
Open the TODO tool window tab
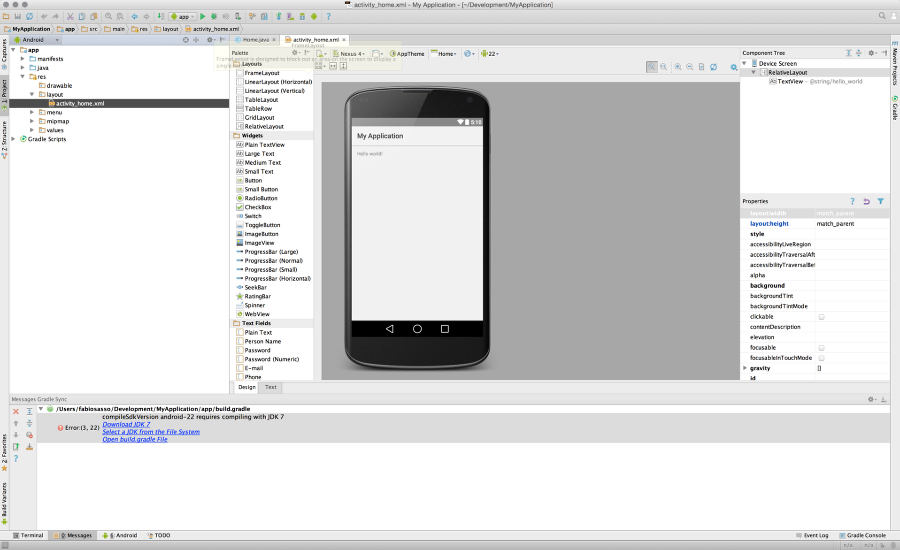point(159,535)
